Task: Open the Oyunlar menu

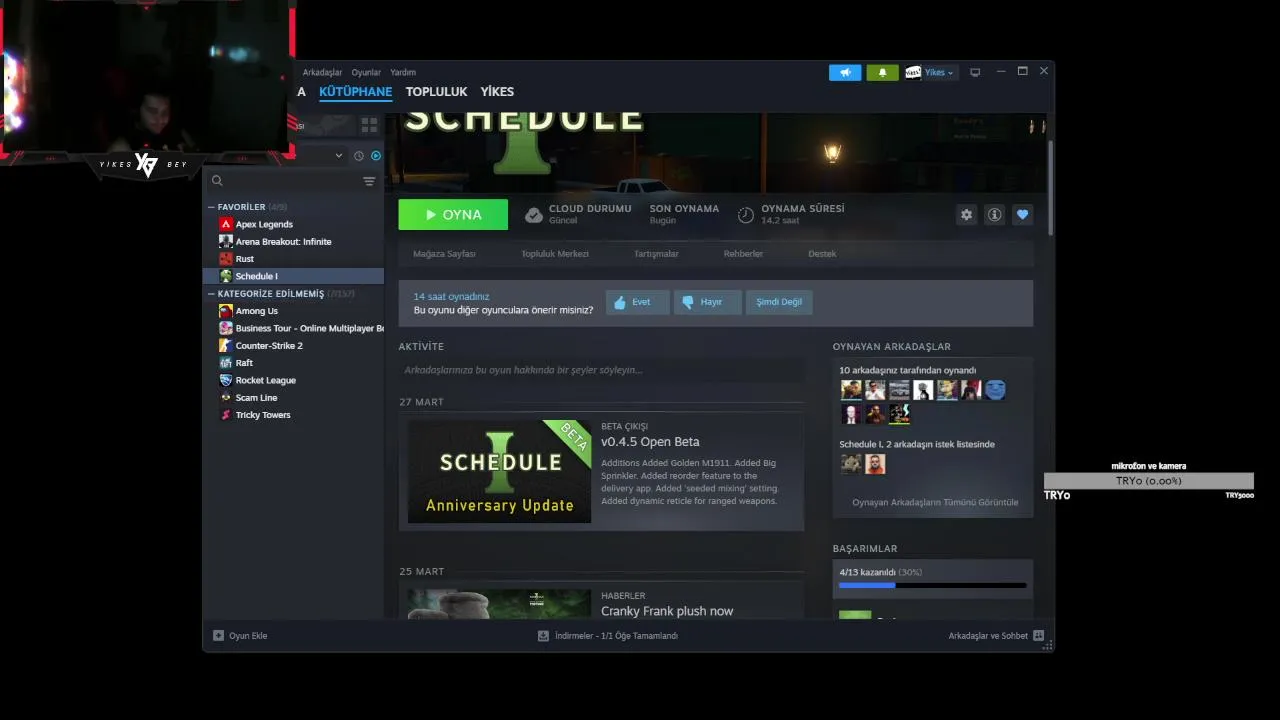Action: [x=366, y=72]
